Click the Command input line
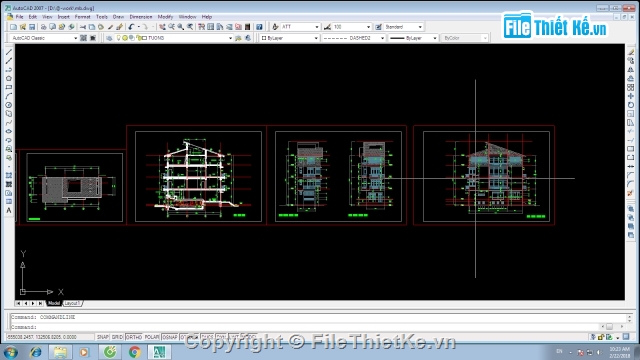 tap(318, 327)
